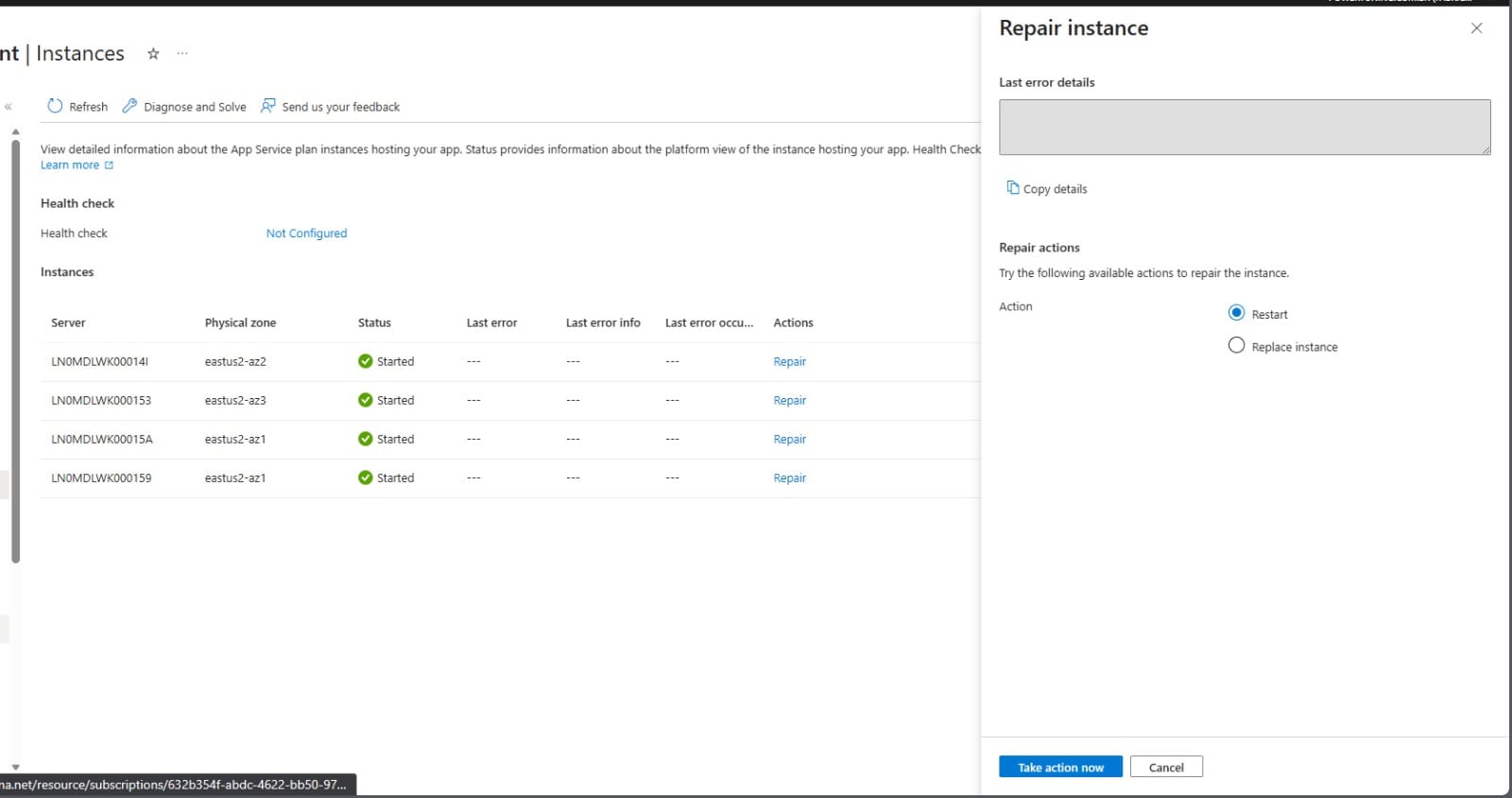The width and height of the screenshot is (1512, 798).
Task: Click inside the Last error details text box
Action: pyautogui.click(x=1244, y=127)
